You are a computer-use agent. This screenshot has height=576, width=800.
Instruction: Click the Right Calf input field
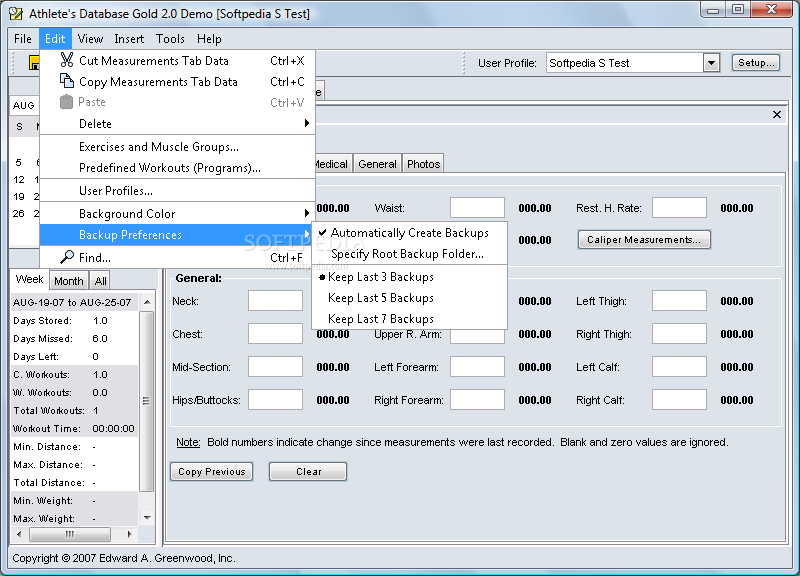[679, 400]
